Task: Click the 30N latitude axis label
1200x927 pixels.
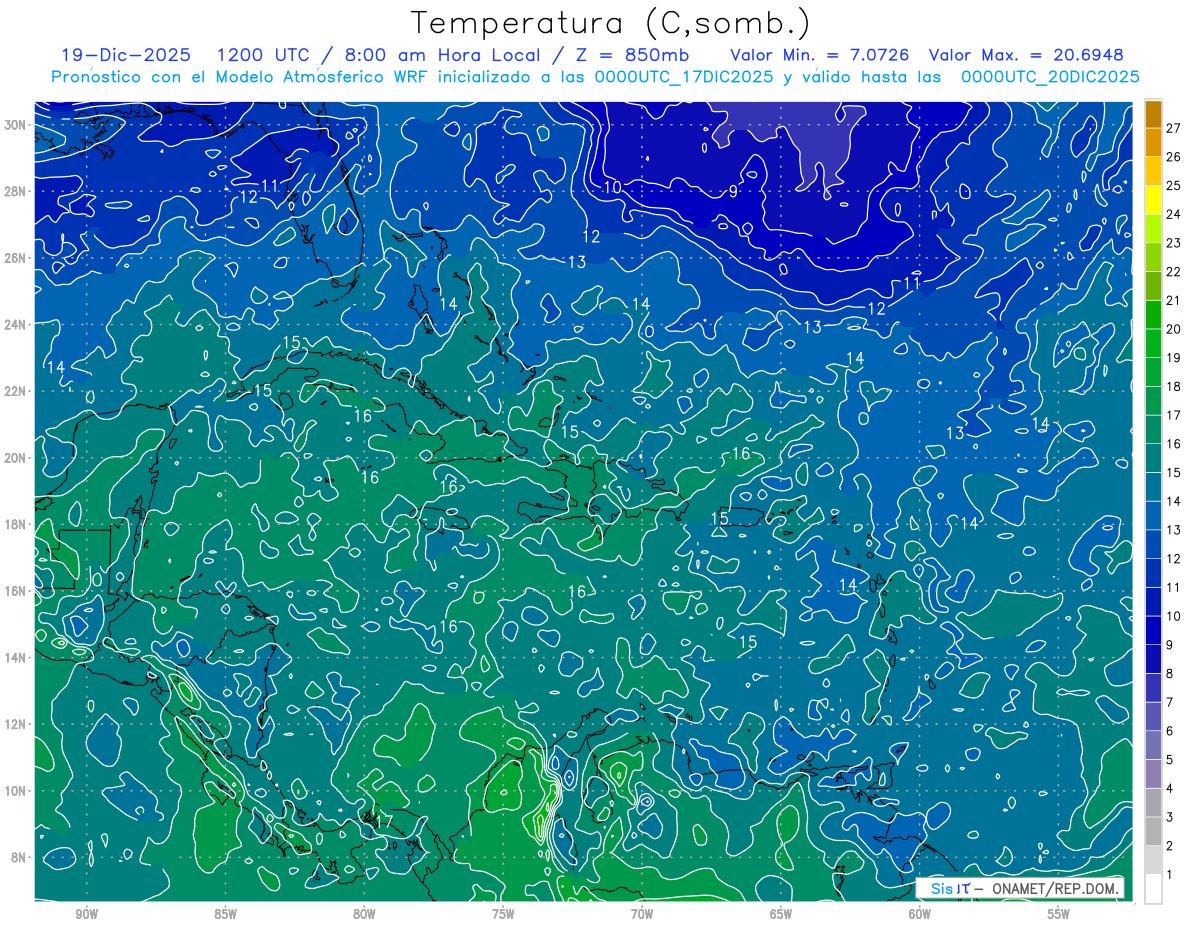Action: [16, 125]
